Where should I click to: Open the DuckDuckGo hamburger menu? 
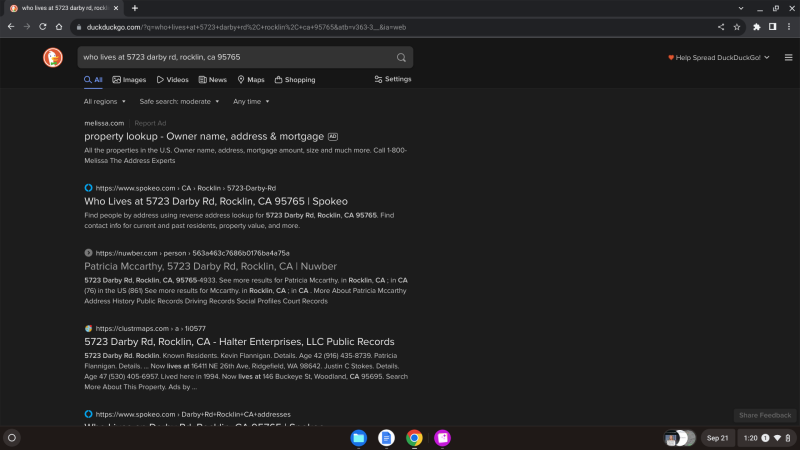click(788, 58)
